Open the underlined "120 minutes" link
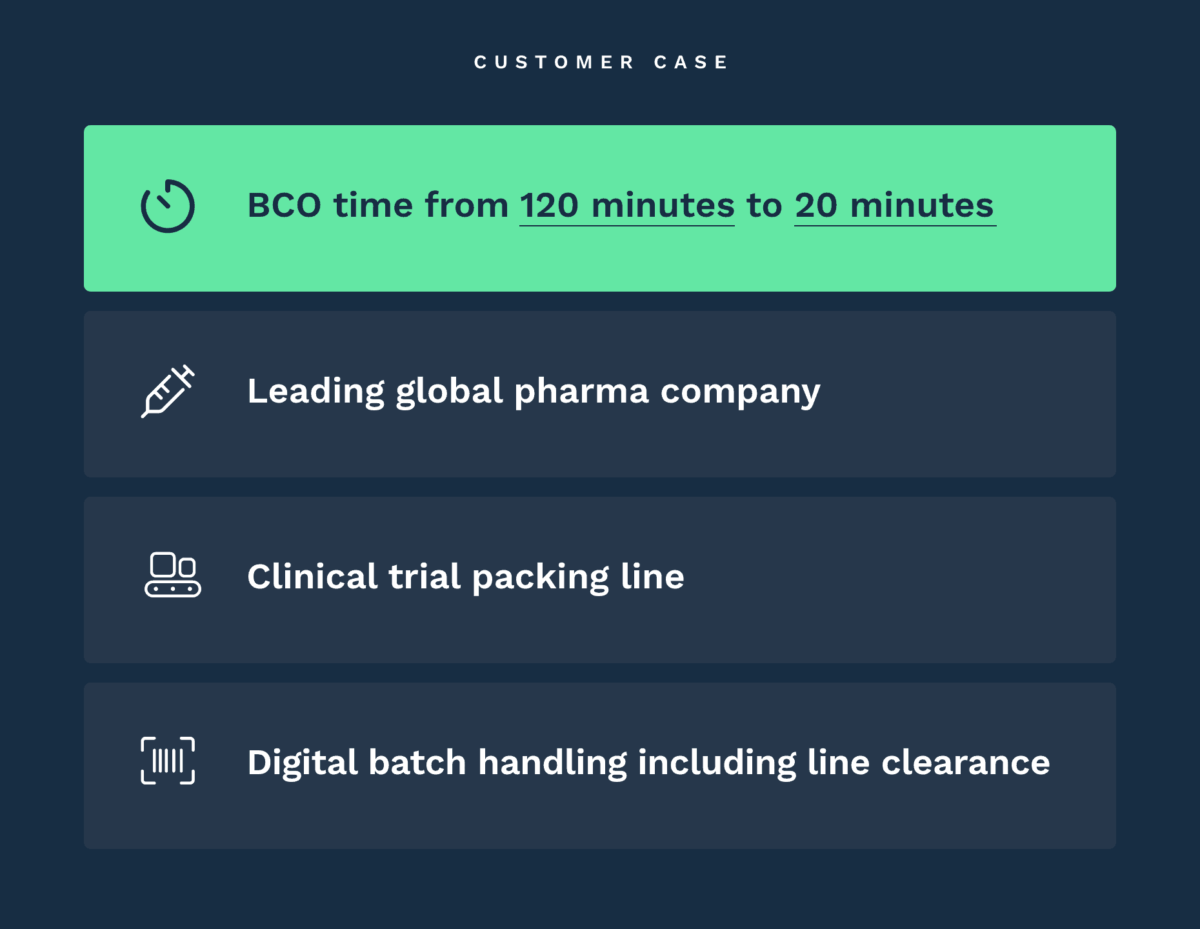 pos(626,206)
